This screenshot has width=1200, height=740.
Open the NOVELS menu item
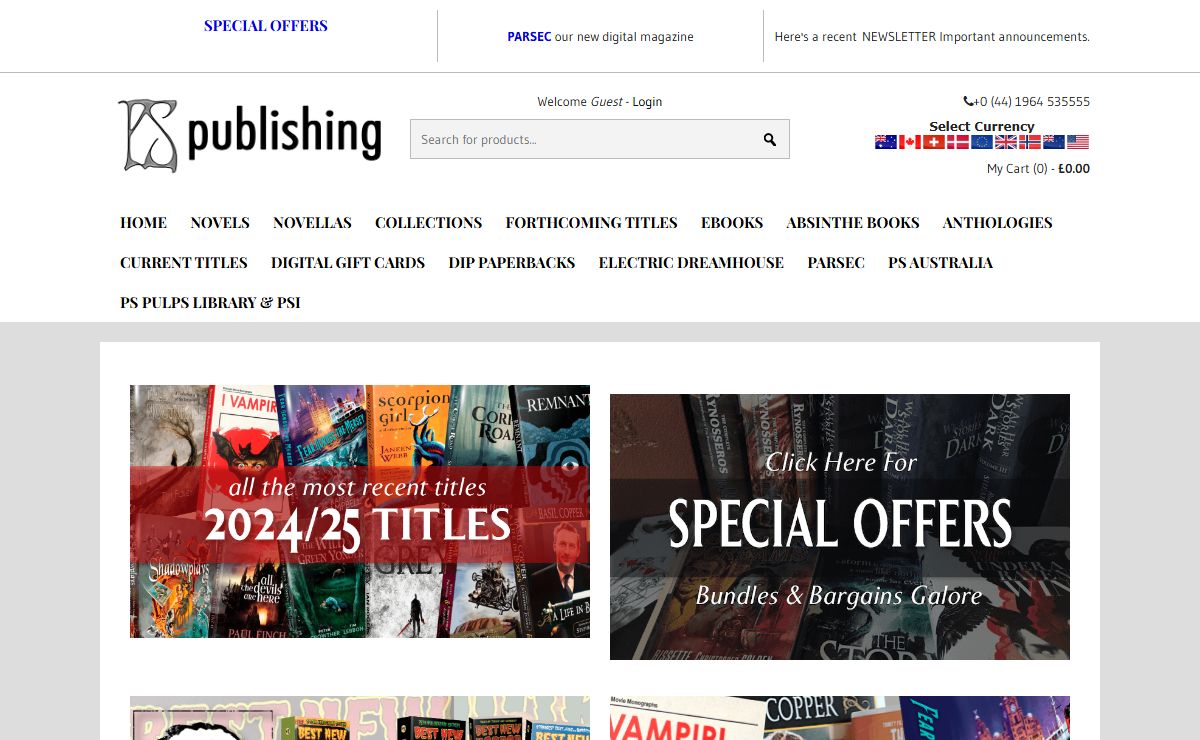click(x=220, y=223)
